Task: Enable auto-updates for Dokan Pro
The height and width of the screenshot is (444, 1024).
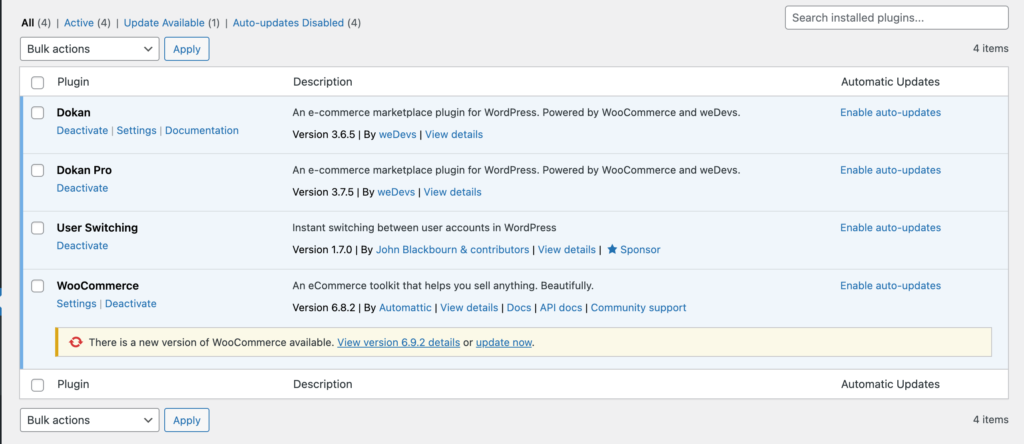Action: pyautogui.click(x=890, y=170)
